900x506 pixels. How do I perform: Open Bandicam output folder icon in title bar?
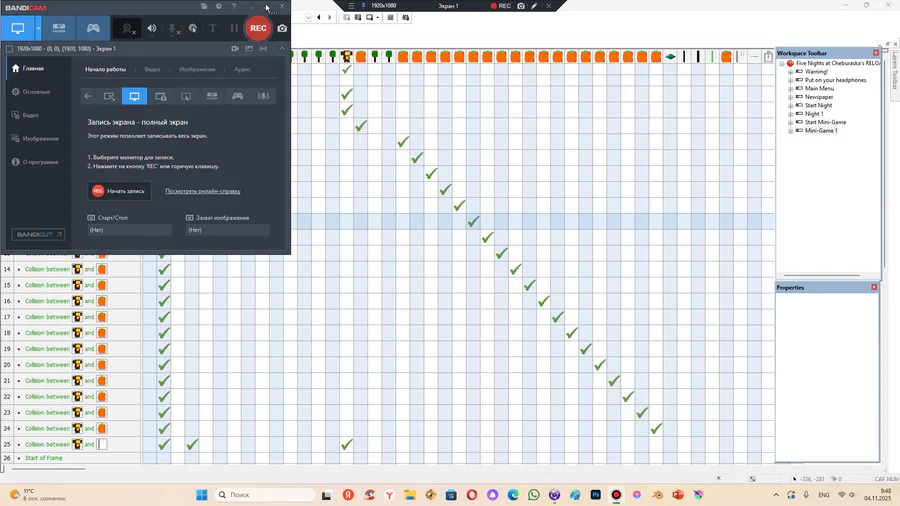(204, 6)
